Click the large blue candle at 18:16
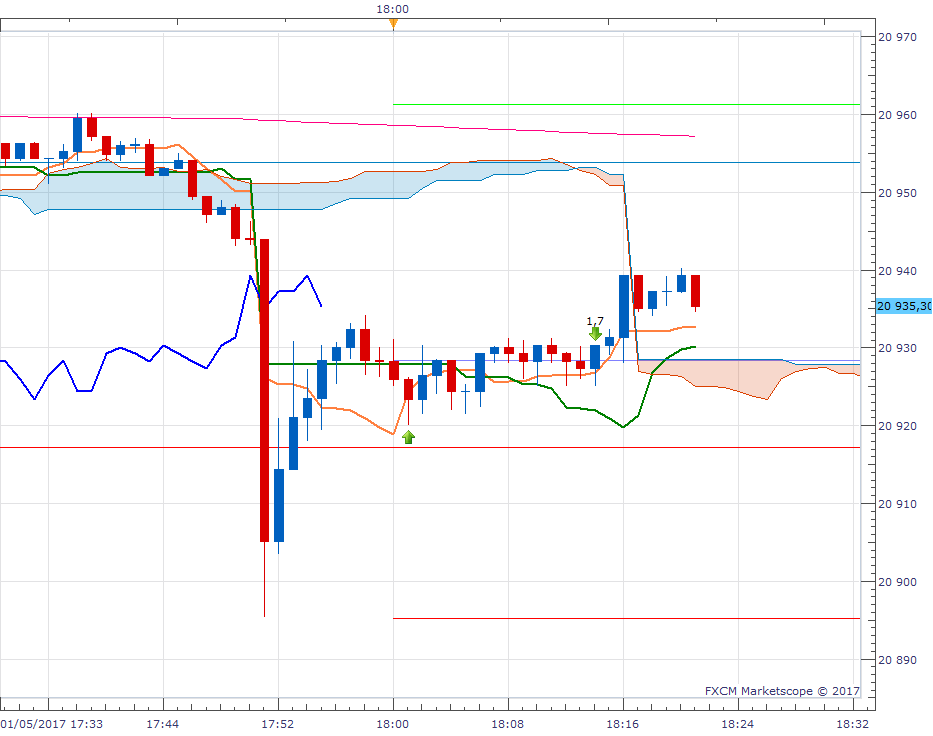Viewport: 933px width, 736px height. 624,306
